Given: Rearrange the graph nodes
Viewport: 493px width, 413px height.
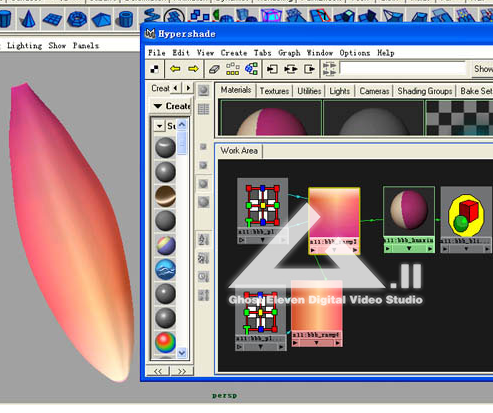Looking at the screenshot, I should (x=232, y=69).
